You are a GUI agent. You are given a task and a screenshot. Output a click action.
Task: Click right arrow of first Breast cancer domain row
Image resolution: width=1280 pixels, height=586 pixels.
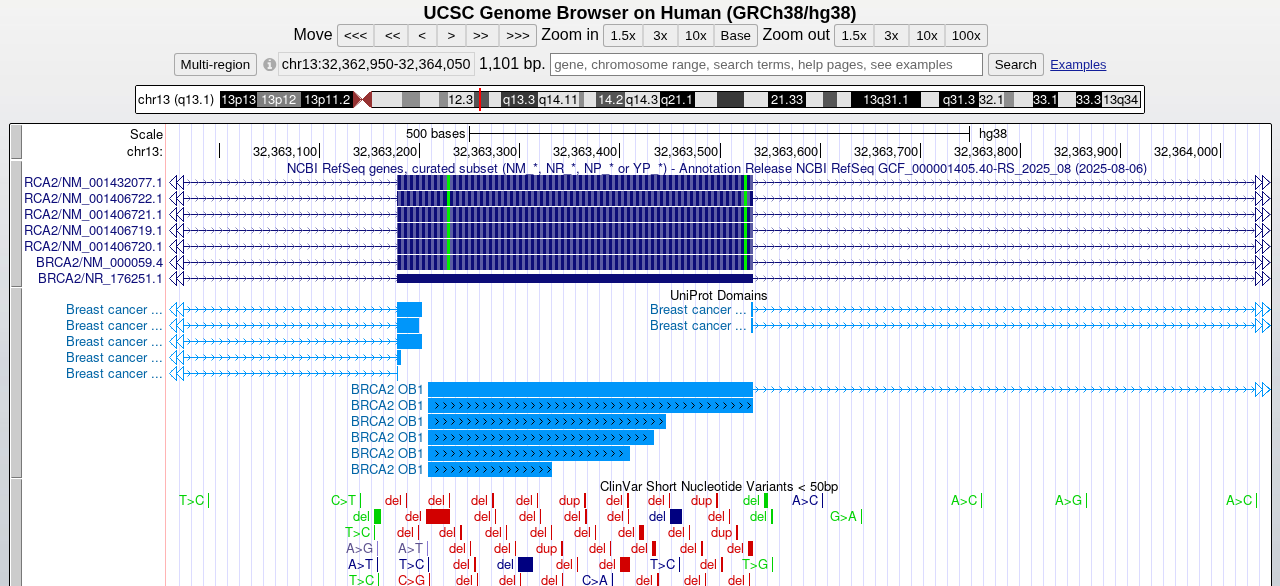click(1263, 310)
